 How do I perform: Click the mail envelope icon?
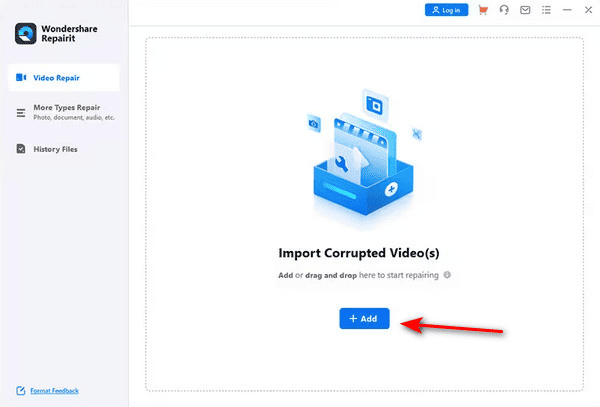tap(525, 10)
